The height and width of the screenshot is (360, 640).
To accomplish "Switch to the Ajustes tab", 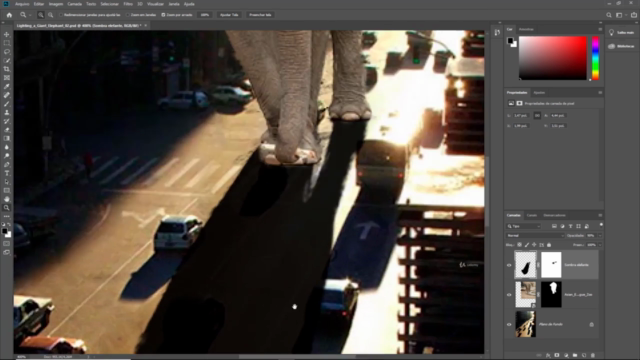I will coord(539,93).
